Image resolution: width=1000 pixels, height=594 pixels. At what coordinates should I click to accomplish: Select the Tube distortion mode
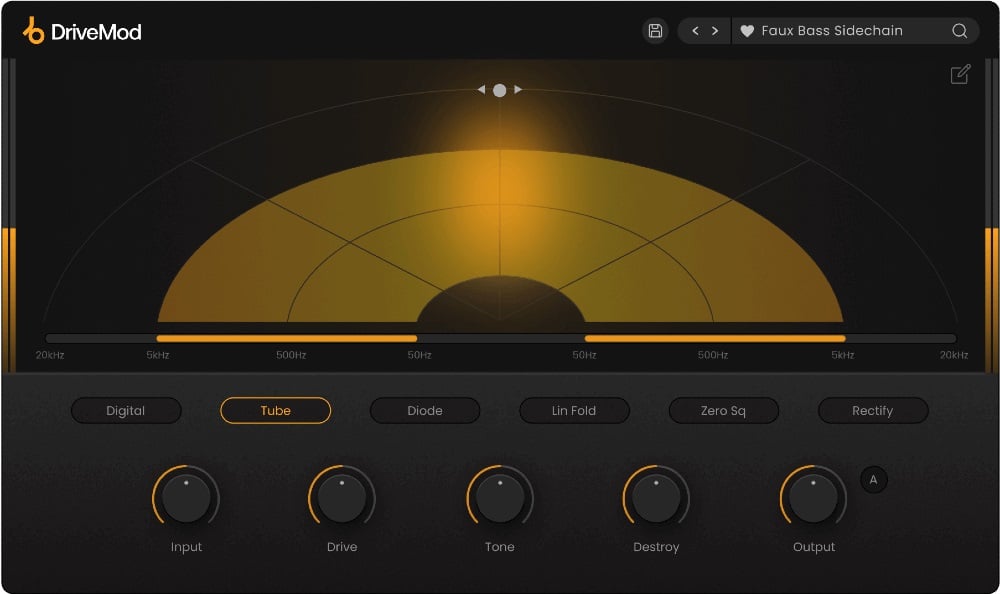tap(275, 411)
